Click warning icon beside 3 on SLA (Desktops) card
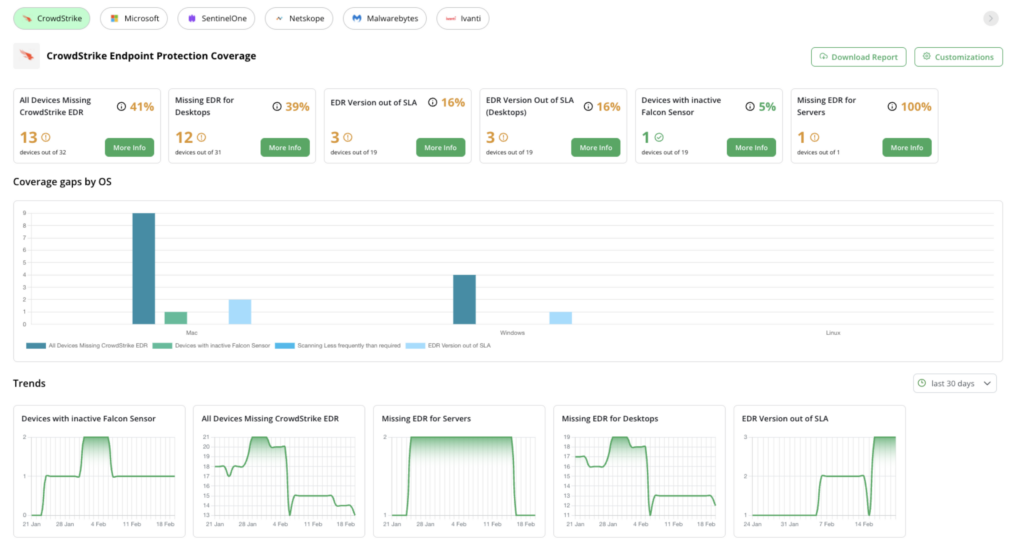The height and width of the screenshot is (543, 1024). tap(504, 137)
